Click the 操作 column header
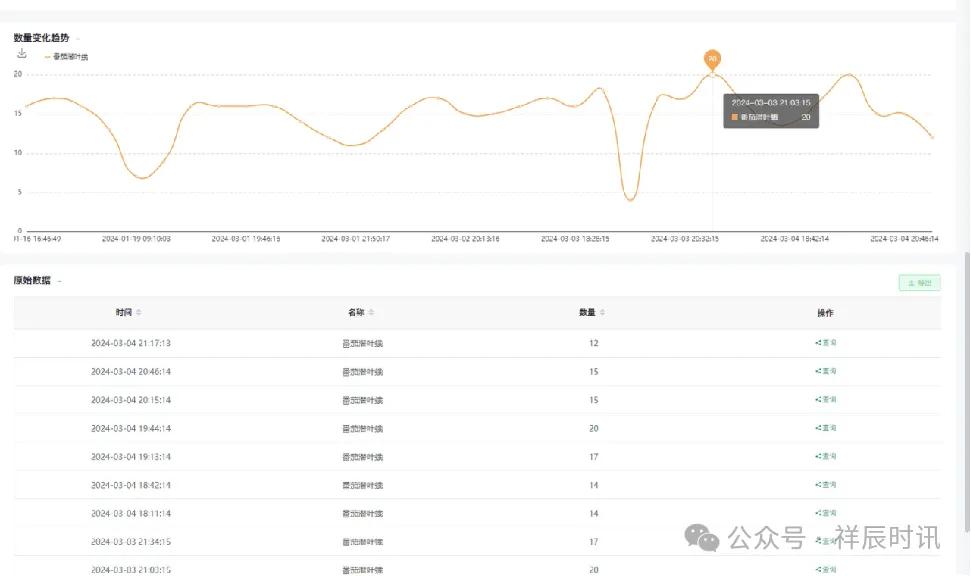The height and width of the screenshot is (576, 971). click(825, 313)
